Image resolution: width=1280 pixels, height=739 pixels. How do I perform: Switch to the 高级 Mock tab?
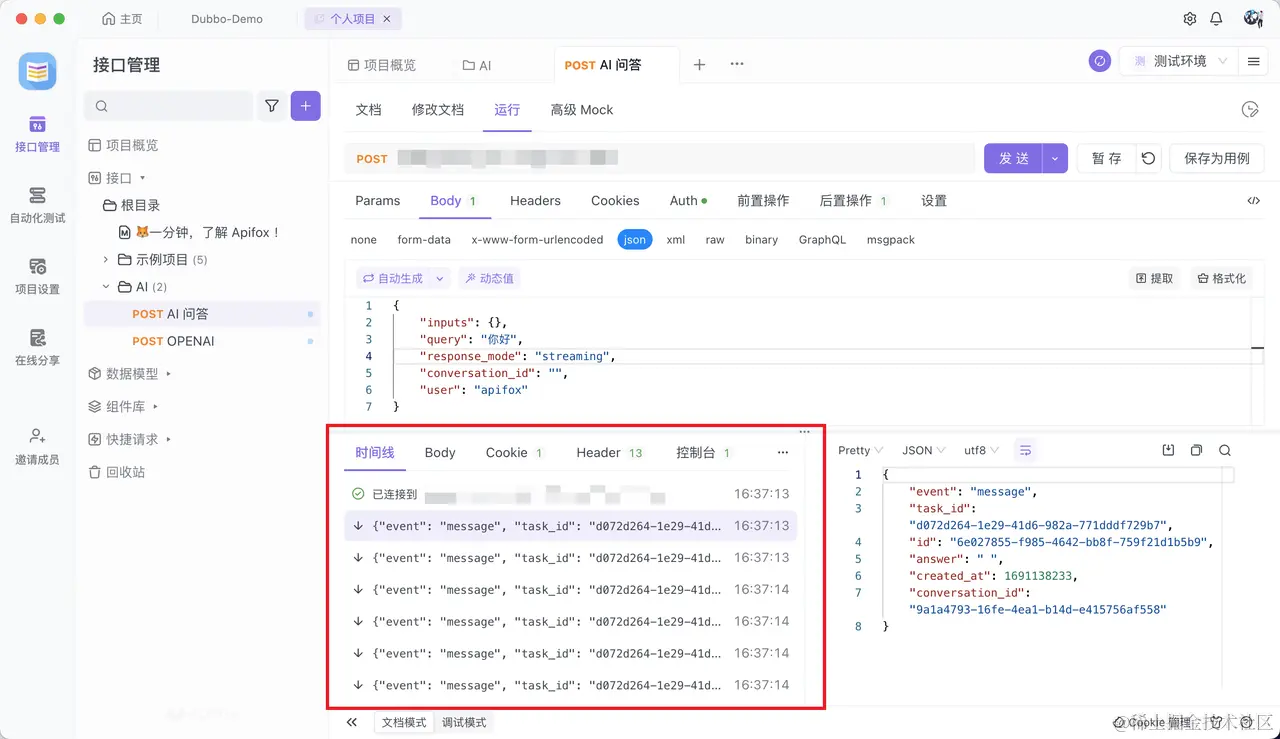(x=582, y=110)
